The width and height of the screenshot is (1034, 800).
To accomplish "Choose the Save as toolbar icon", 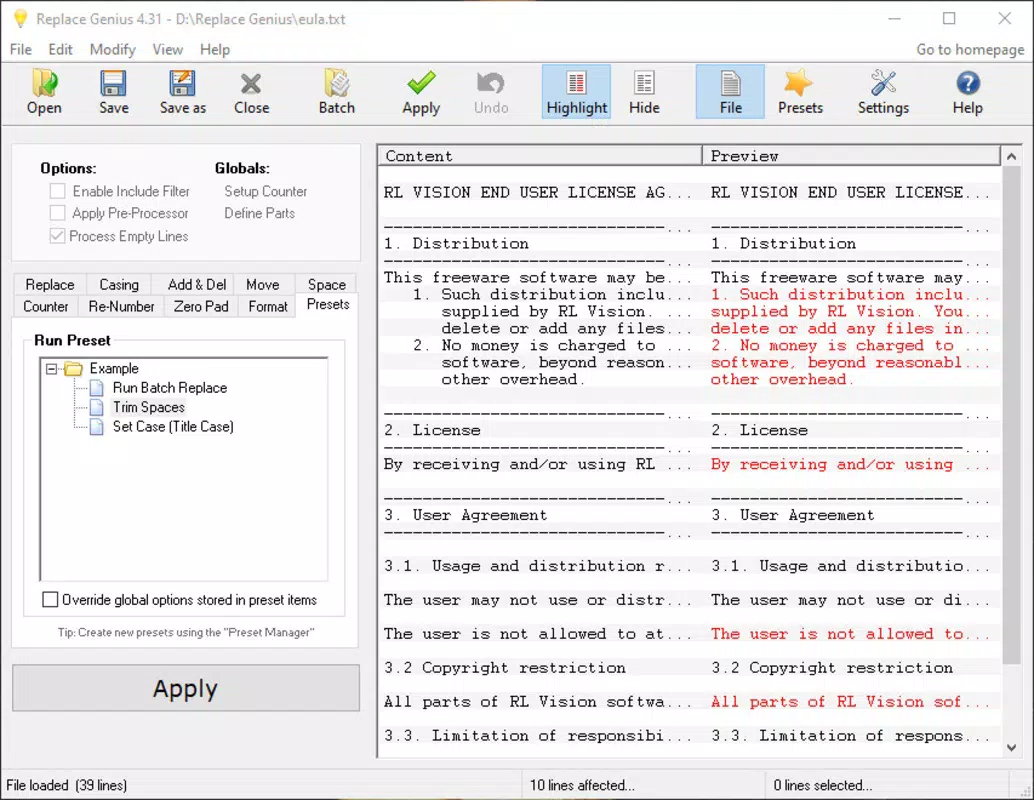I will (x=183, y=92).
